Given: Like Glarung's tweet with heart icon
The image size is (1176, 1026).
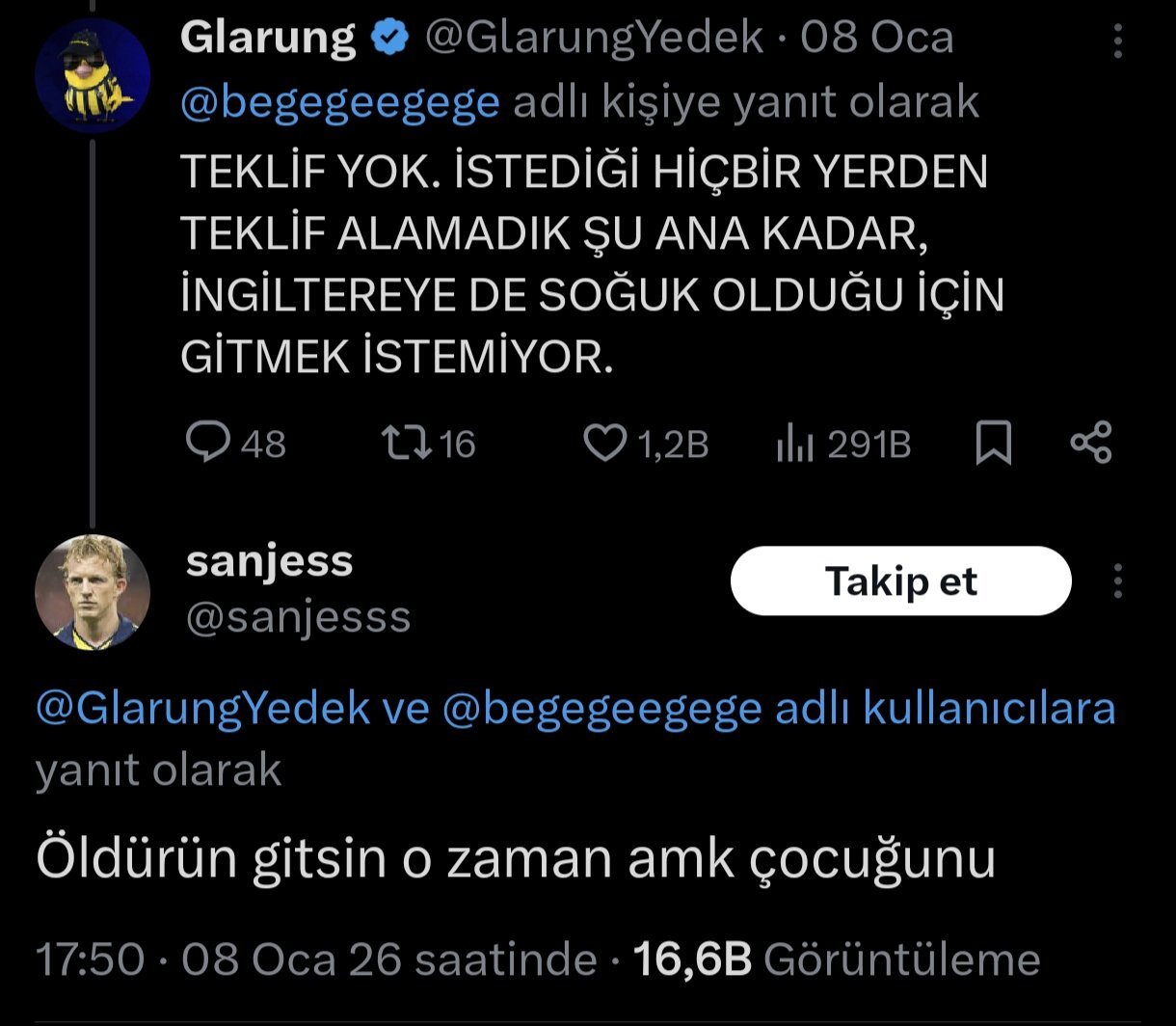Looking at the screenshot, I should [x=606, y=444].
